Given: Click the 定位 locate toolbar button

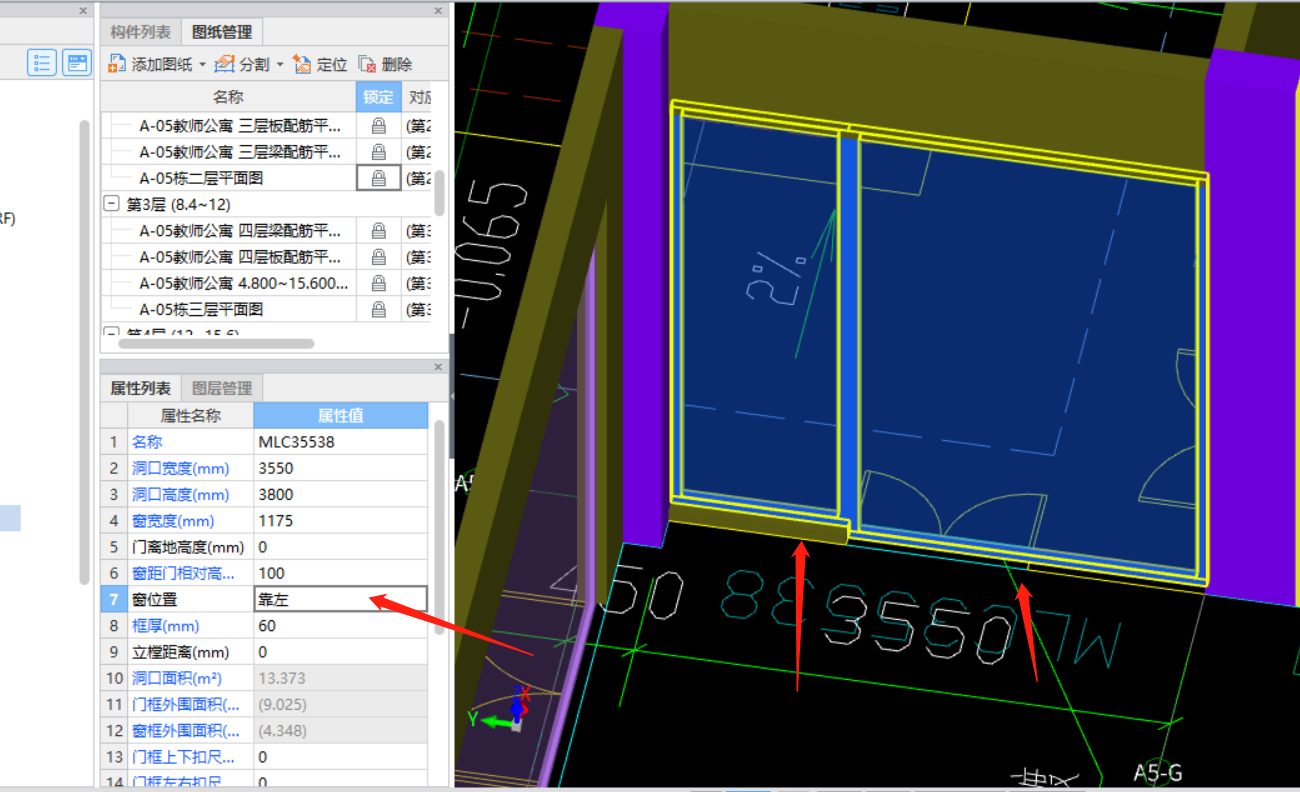Looking at the screenshot, I should pyautogui.click(x=320, y=64).
